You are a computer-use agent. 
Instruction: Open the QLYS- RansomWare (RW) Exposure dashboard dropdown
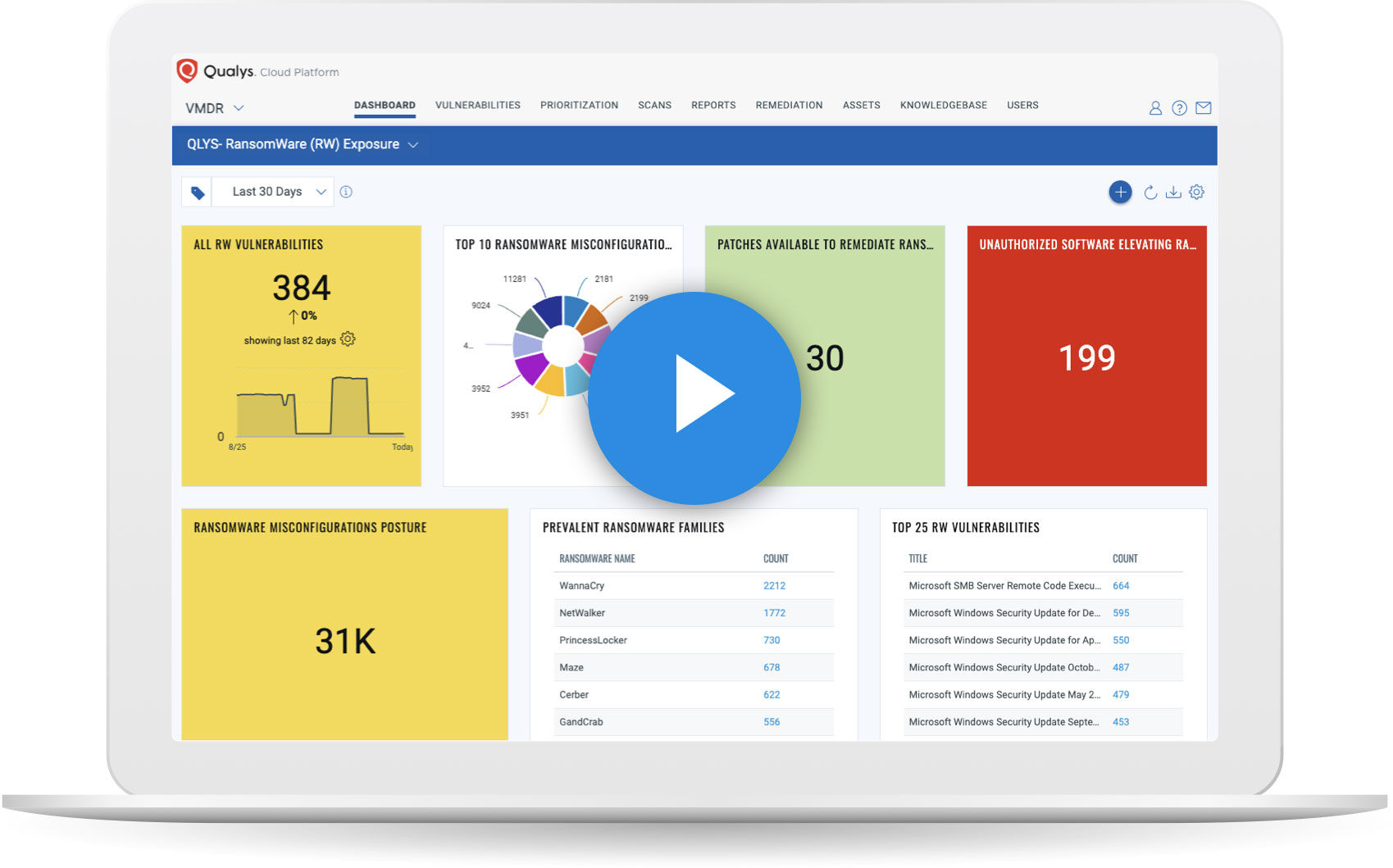(303, 144)
